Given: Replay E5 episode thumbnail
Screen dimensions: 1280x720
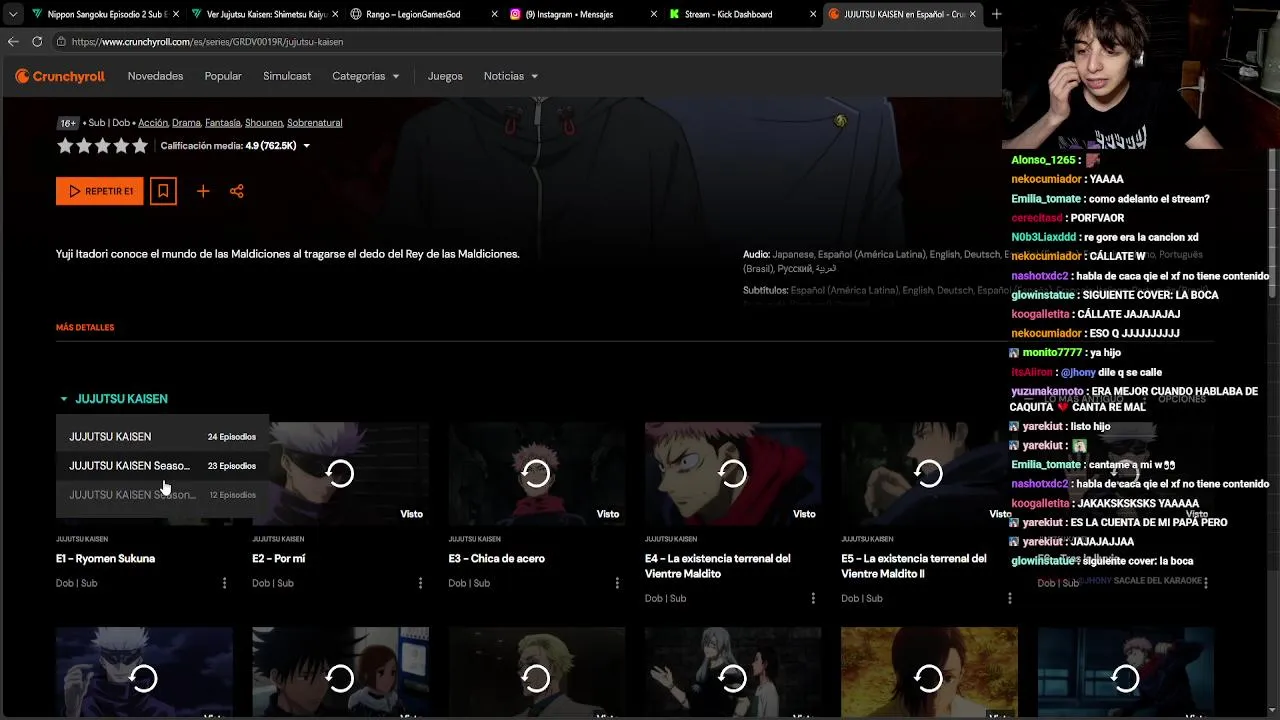Looking at the screenshot, I should pos(929,473).
